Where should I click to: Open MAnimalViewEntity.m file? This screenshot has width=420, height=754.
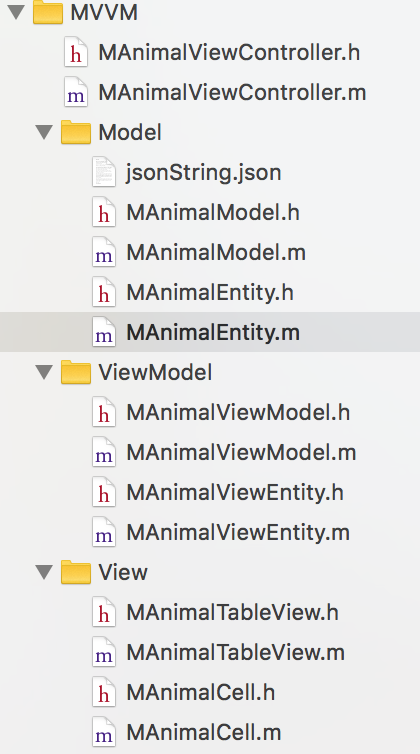point(238,532)
